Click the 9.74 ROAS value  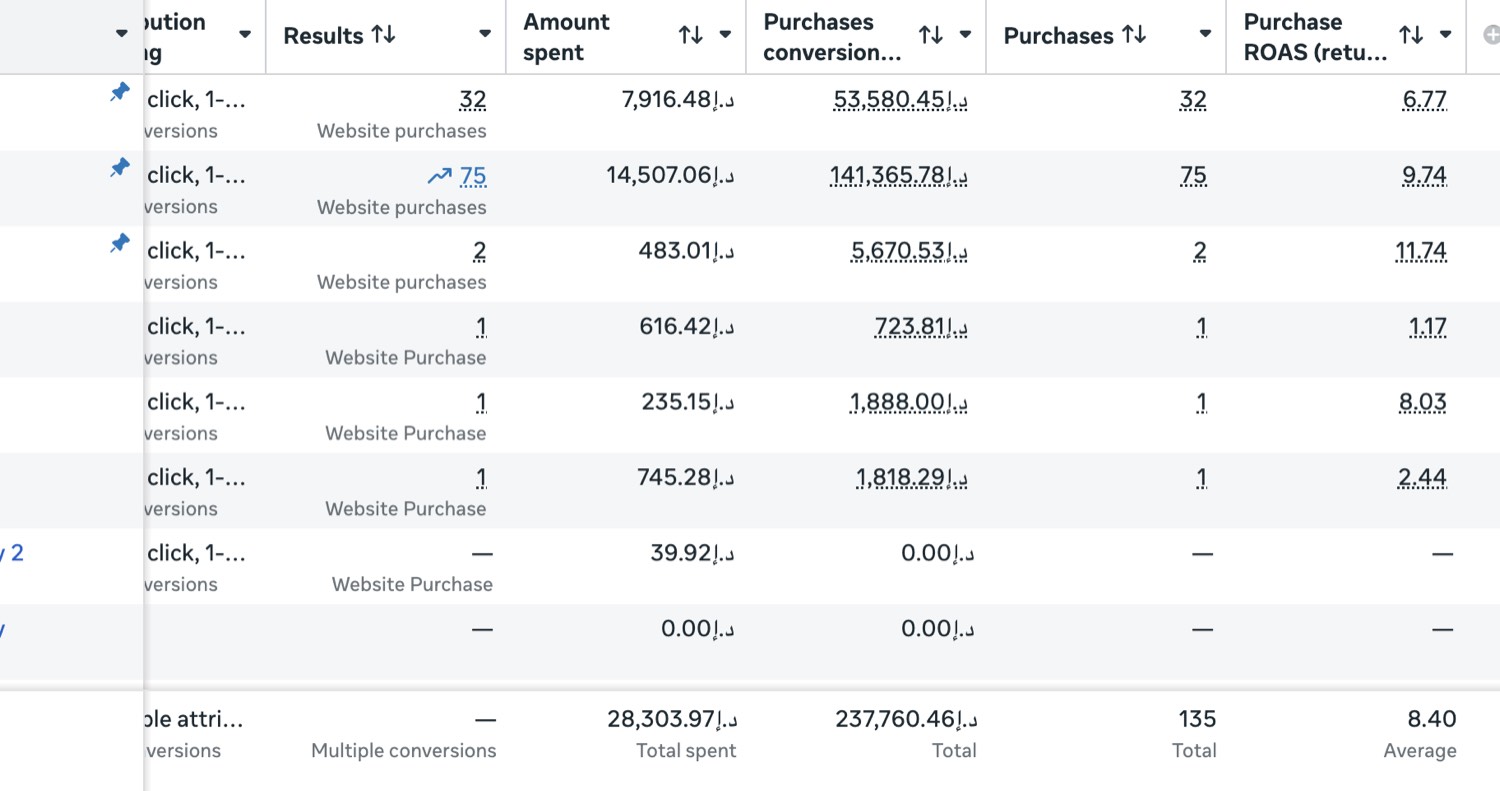tap(1425, 176)
